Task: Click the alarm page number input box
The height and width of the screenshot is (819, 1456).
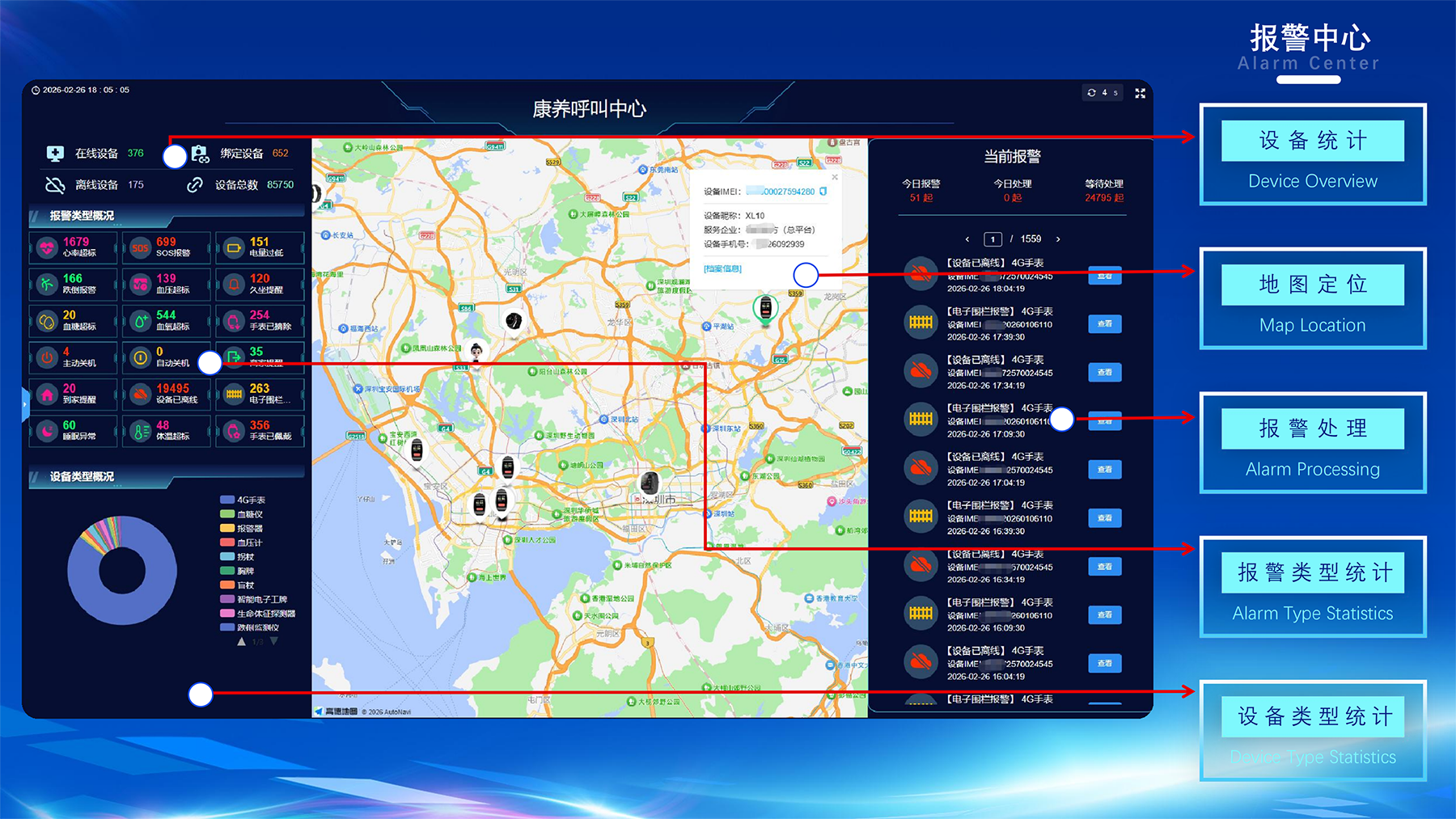Action: (993, 239)
